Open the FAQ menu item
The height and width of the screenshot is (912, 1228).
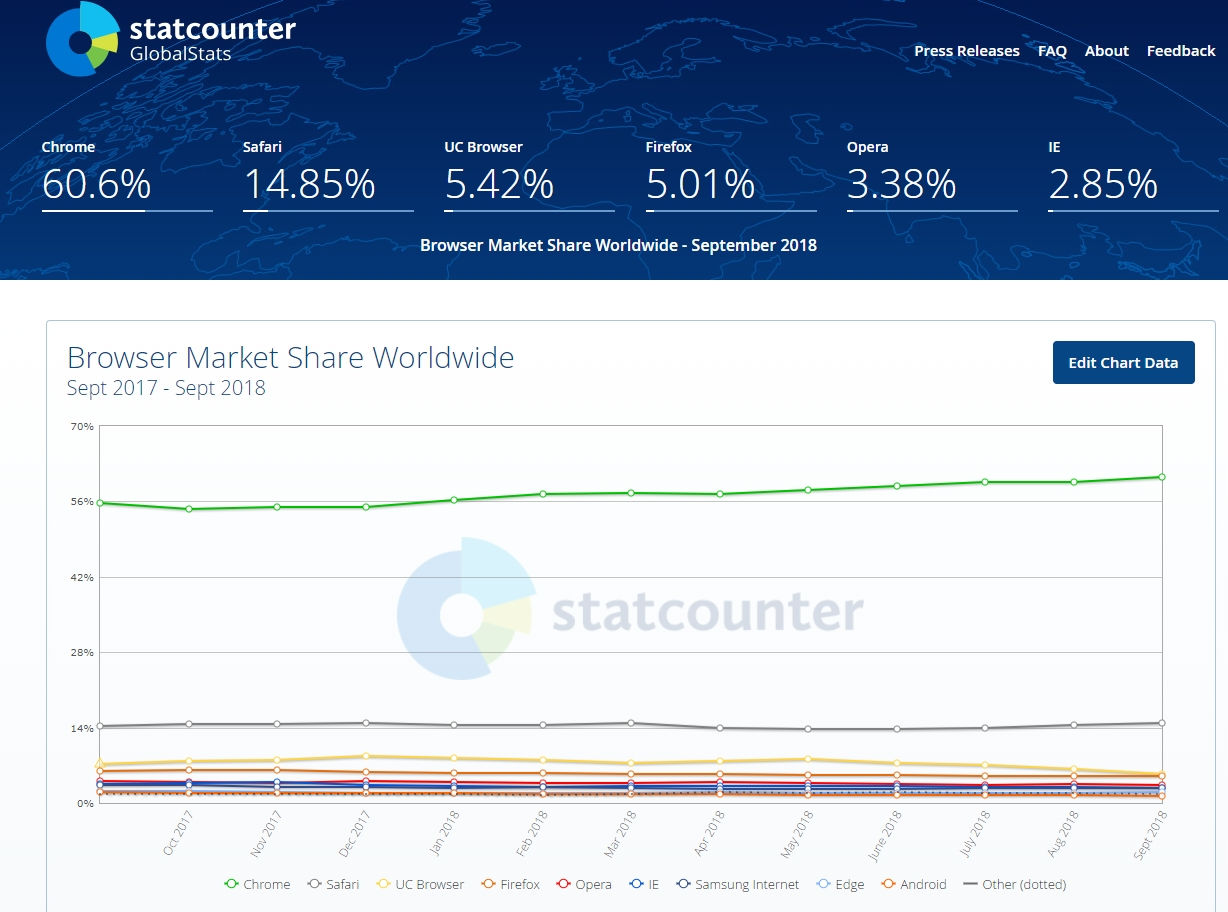1051,50
